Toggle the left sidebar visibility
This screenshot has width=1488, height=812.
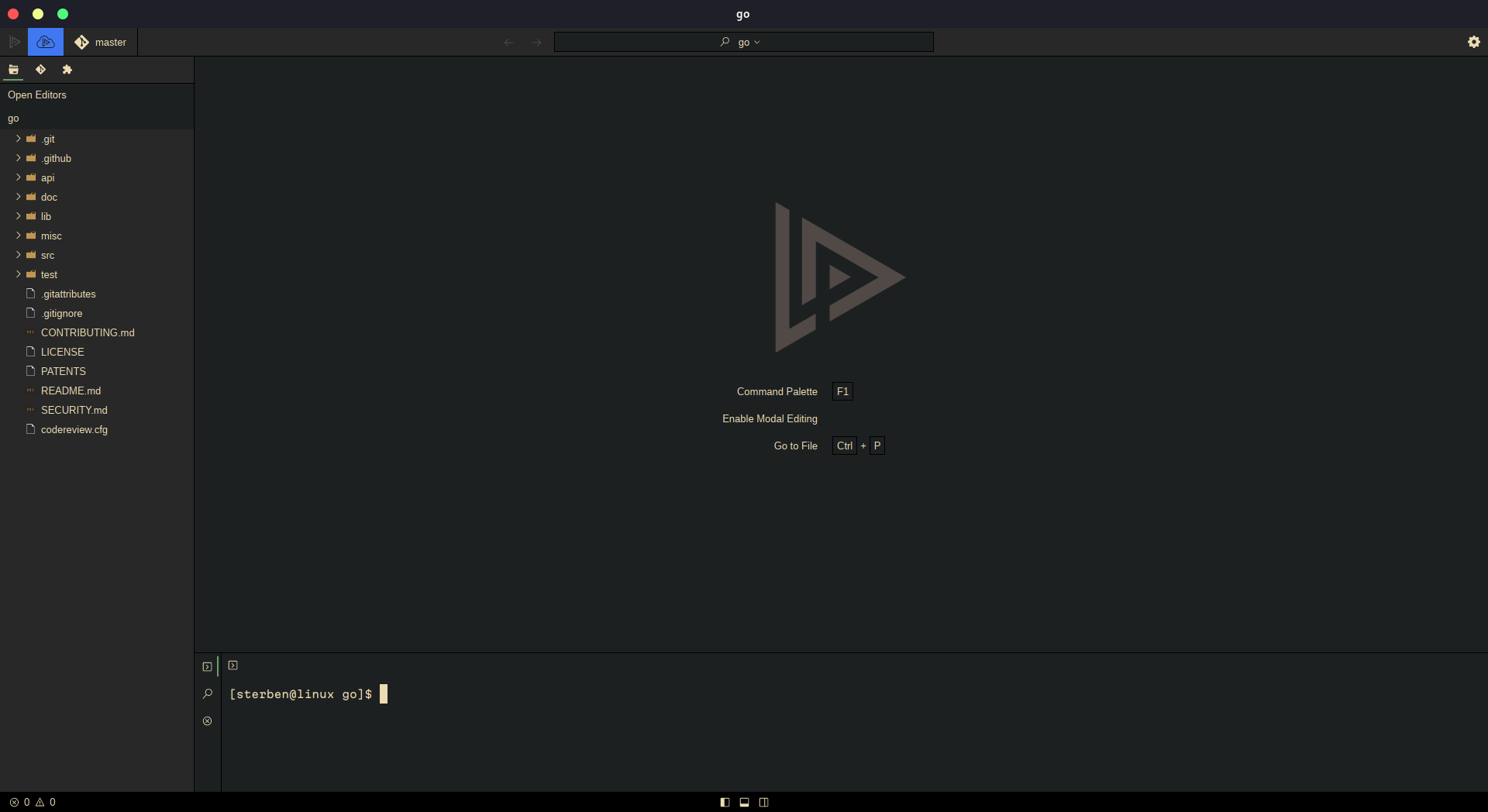click(x=725, y=802)
